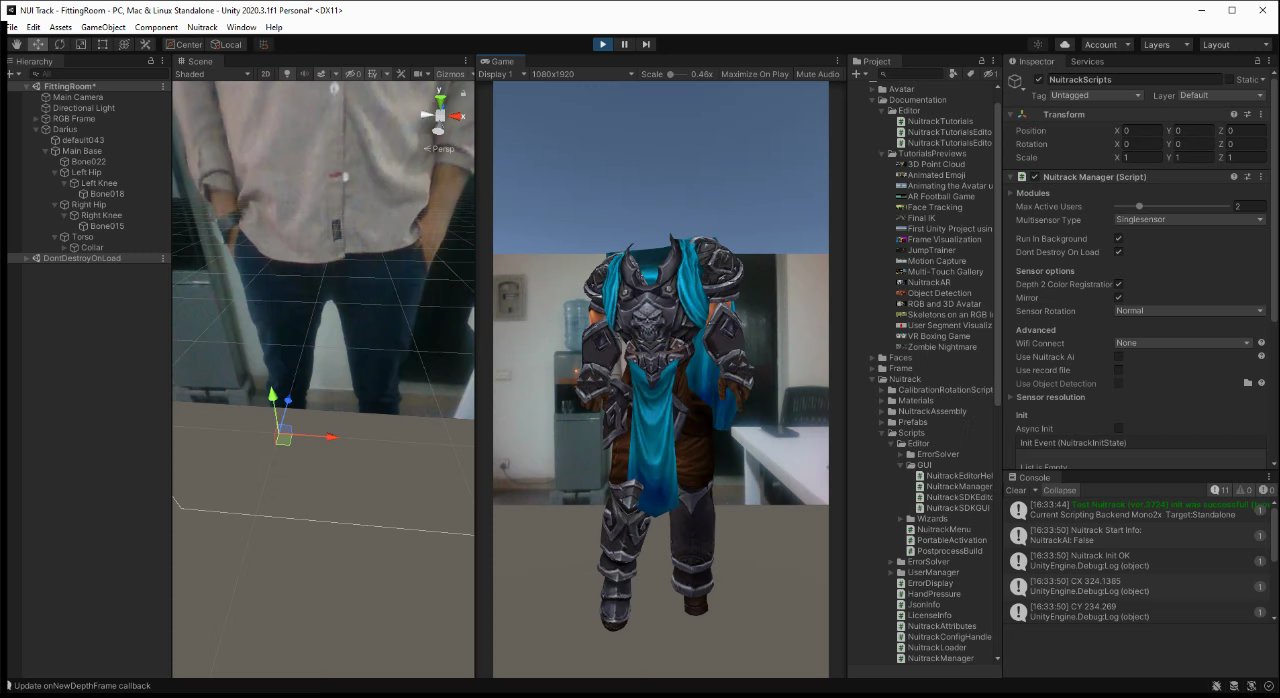Open the Nuitrack menu
The height and width of the screenshot is (698, 1280).
(x=203, y=27)
